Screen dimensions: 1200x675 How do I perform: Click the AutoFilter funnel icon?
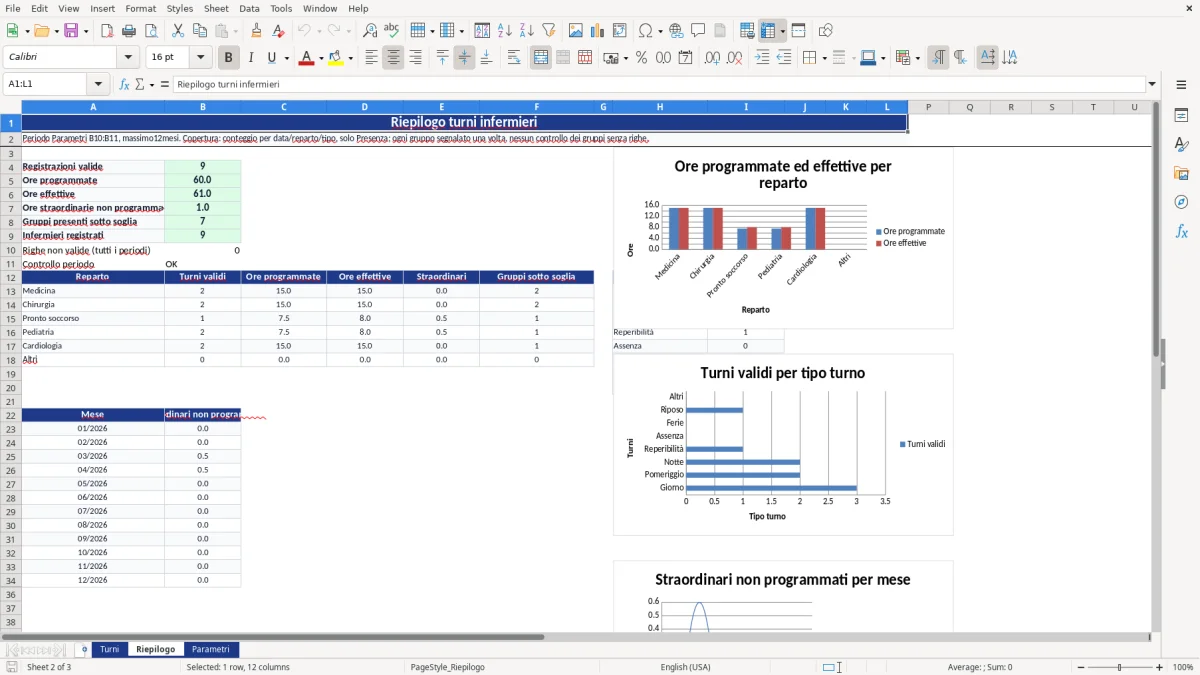(x=548, y=31)
